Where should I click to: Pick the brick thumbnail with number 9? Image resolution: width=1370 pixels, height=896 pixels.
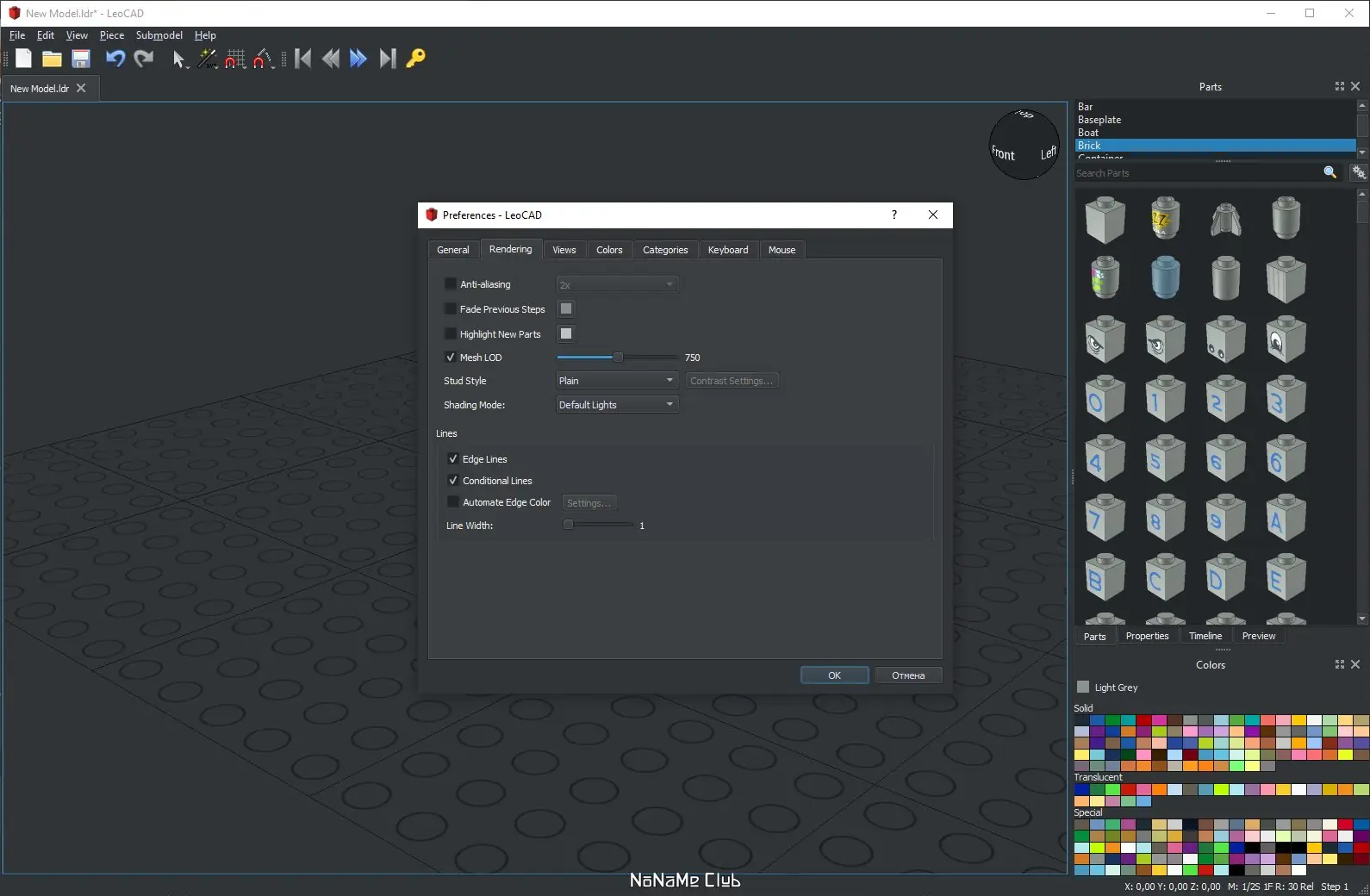click(x=1225, y=519)
